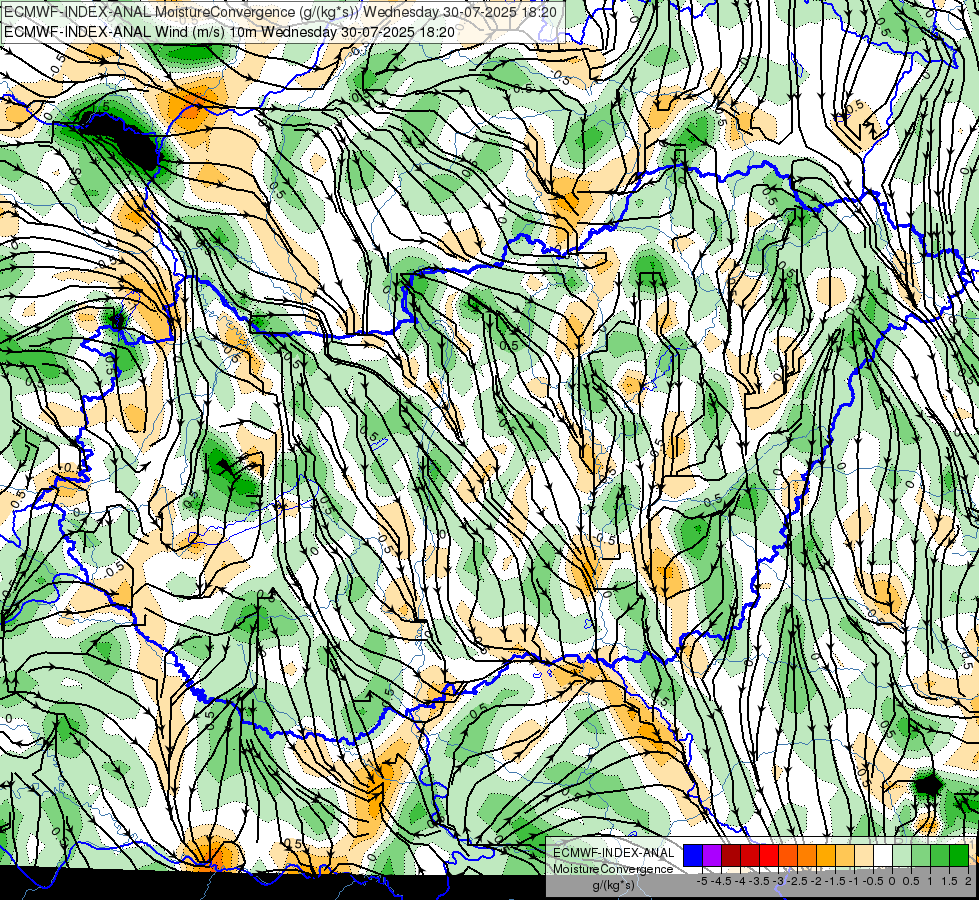The image size is (979, 900).
Task: Click the -0.5 tick label in legend scale
Action: (x=873, y=881)
